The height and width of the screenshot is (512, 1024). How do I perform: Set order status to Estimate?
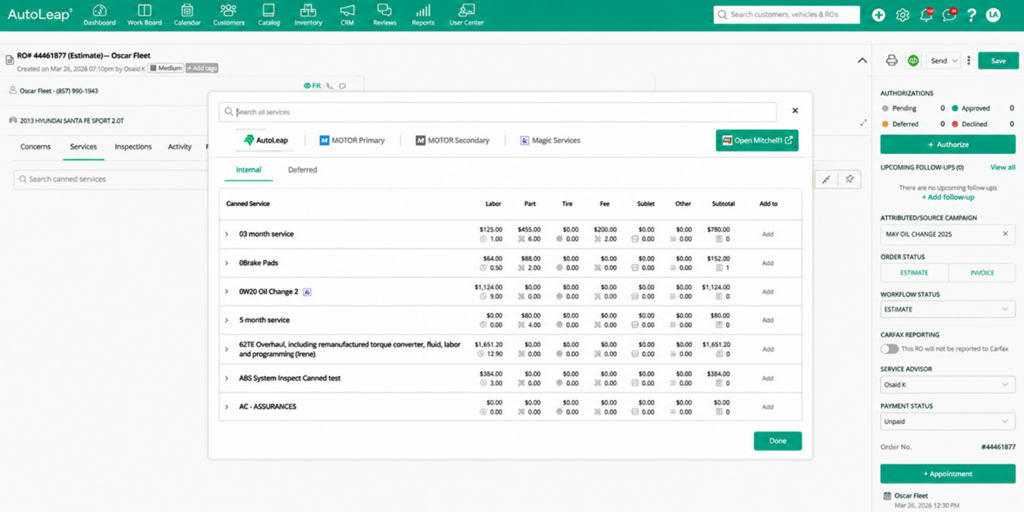pyautogui.click(x=914, y=272)
